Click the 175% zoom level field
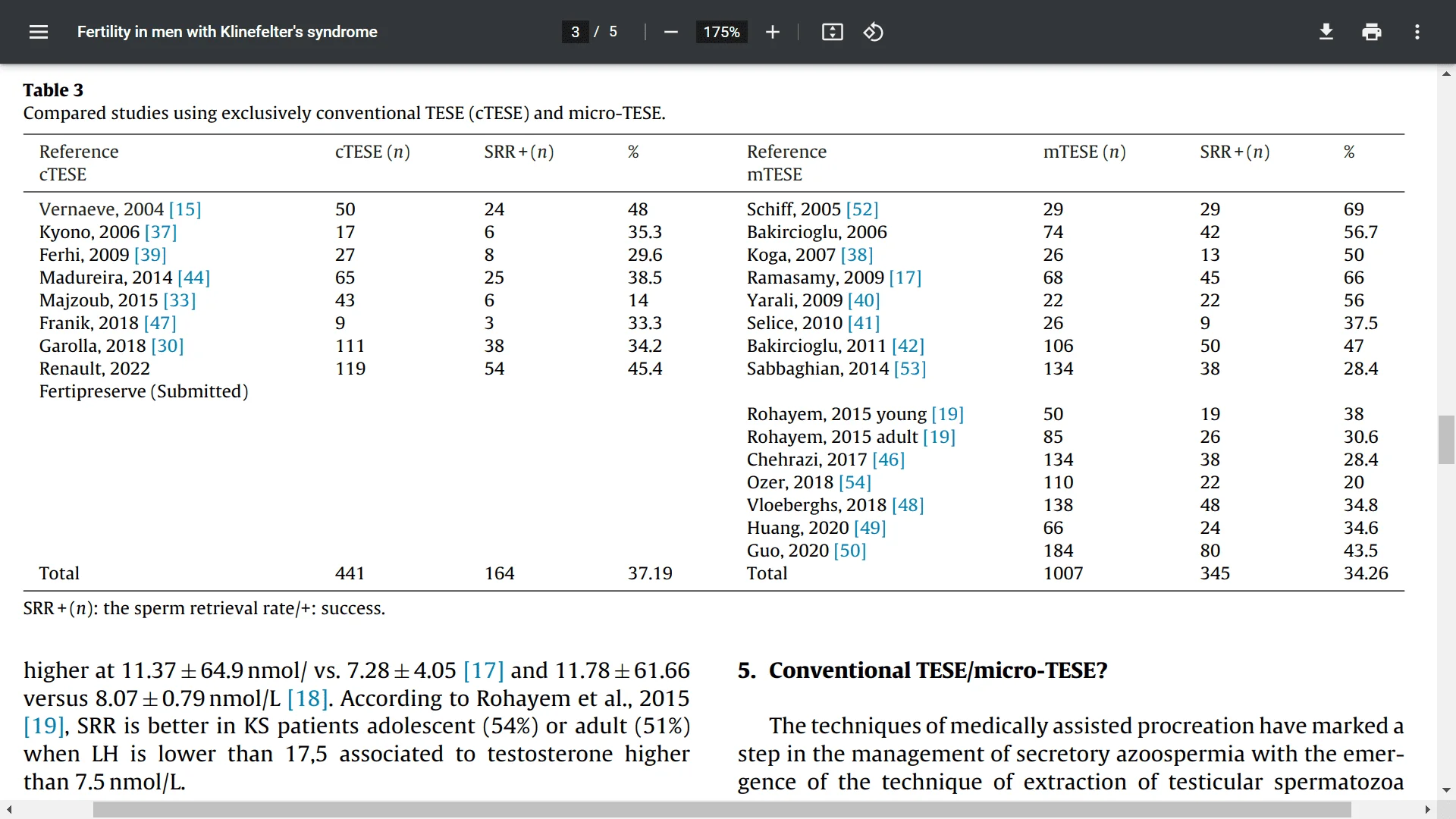 point(721,32)
